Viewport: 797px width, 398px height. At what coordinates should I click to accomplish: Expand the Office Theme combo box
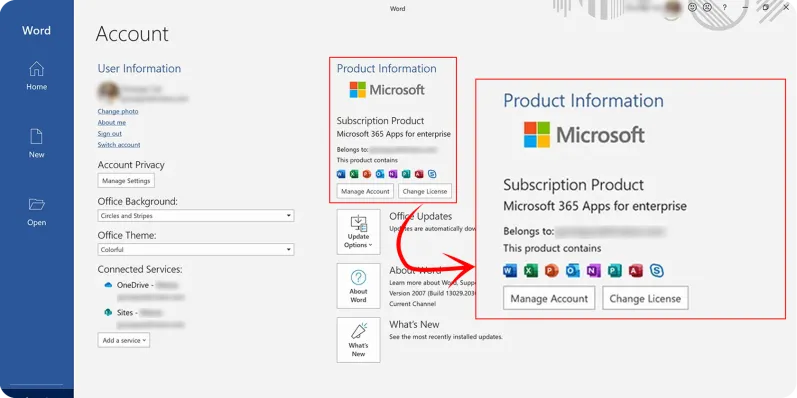[196, 250]
